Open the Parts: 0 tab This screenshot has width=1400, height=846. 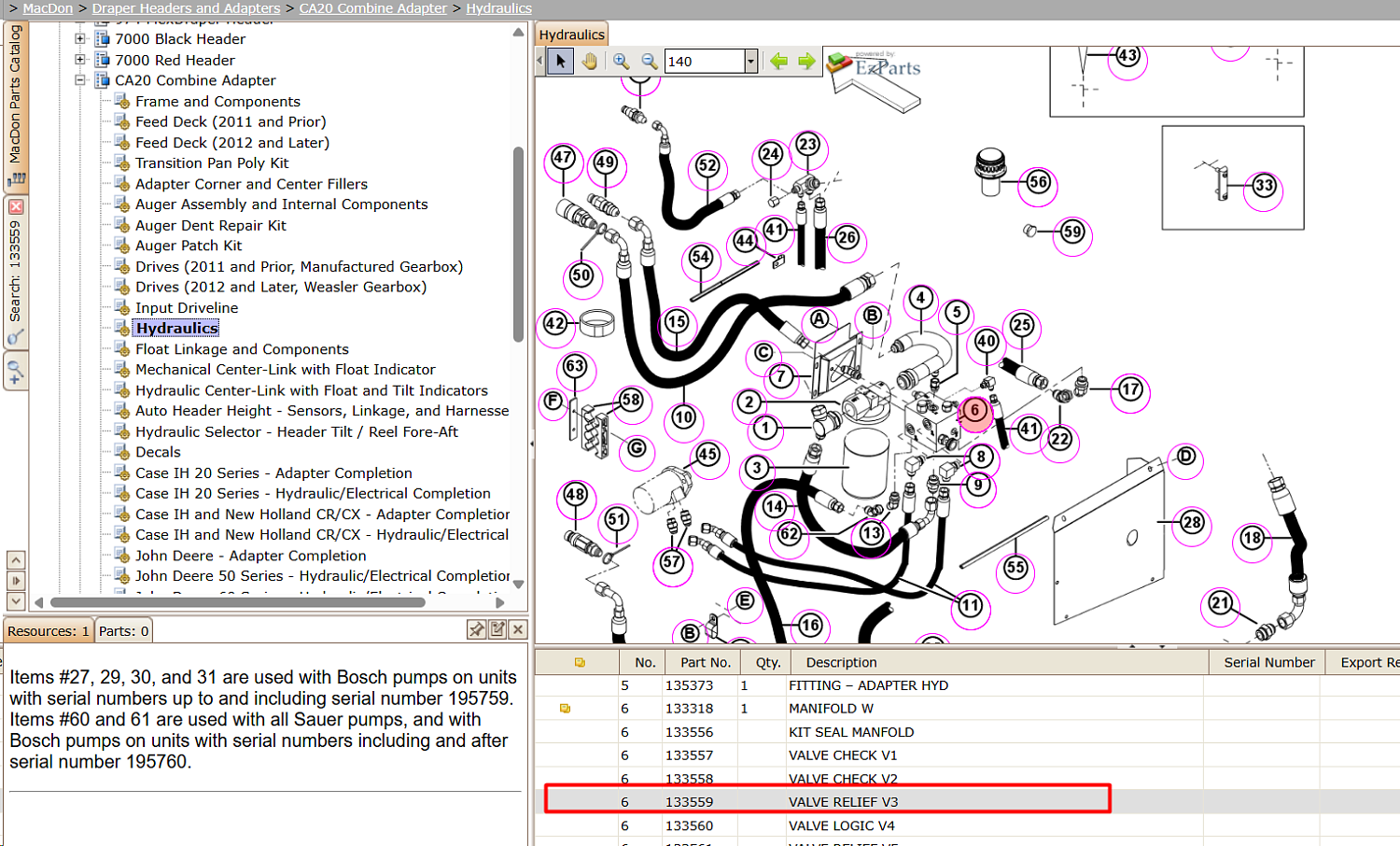[x=124, y=631]
